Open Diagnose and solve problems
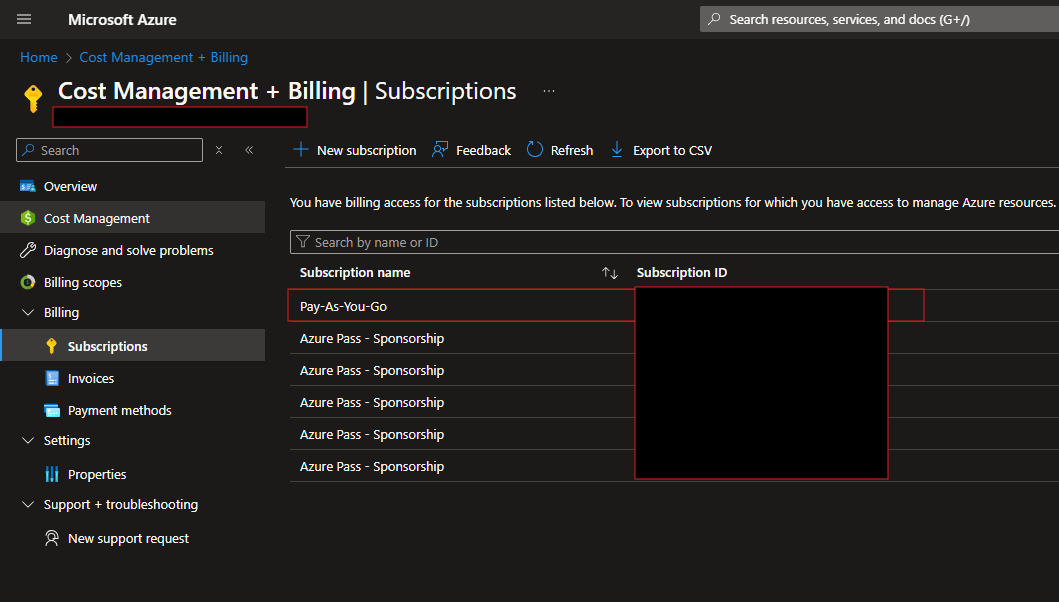The width and height of the screenshot is (1059, 602). pyautogui.click(x=128, y=251)
